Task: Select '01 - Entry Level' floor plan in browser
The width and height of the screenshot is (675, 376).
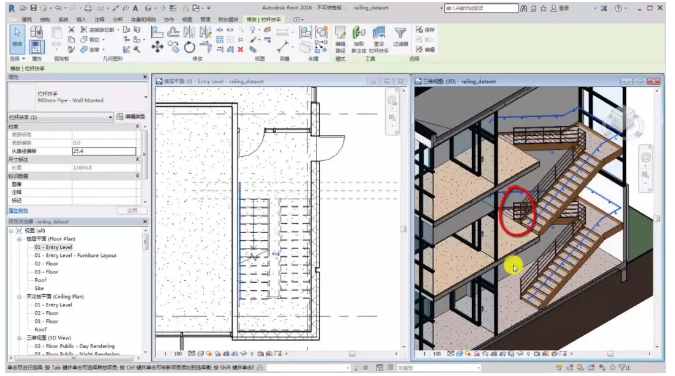Action: pyautogui.click(x=53, y=247)
